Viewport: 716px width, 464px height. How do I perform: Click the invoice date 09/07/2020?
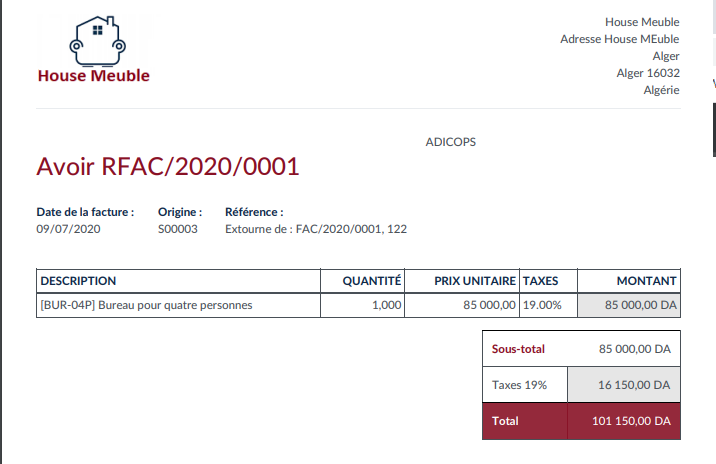pyautogui.click(x=69, y=229)
